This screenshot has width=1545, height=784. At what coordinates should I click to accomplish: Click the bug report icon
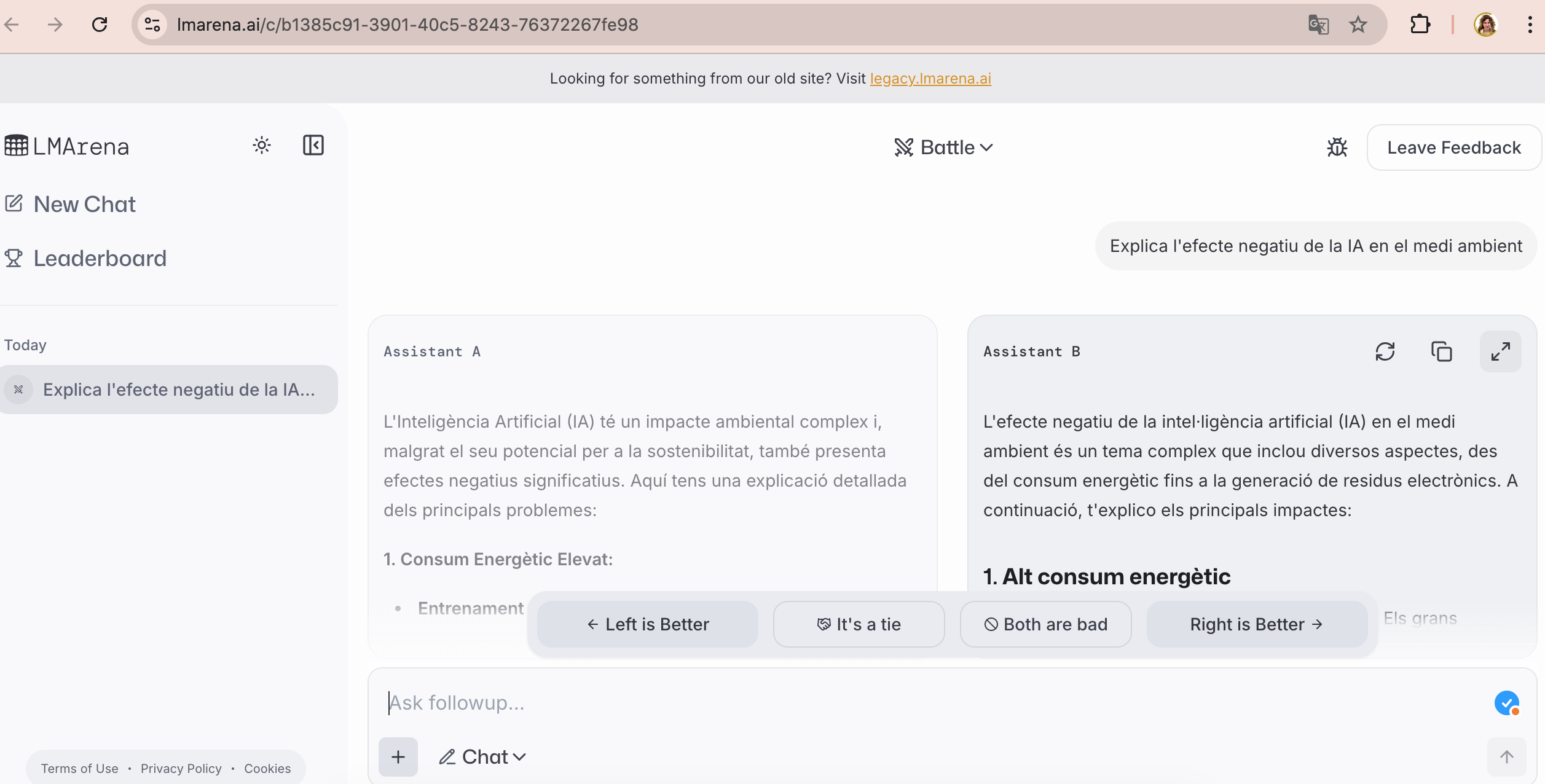[1337, 147]
